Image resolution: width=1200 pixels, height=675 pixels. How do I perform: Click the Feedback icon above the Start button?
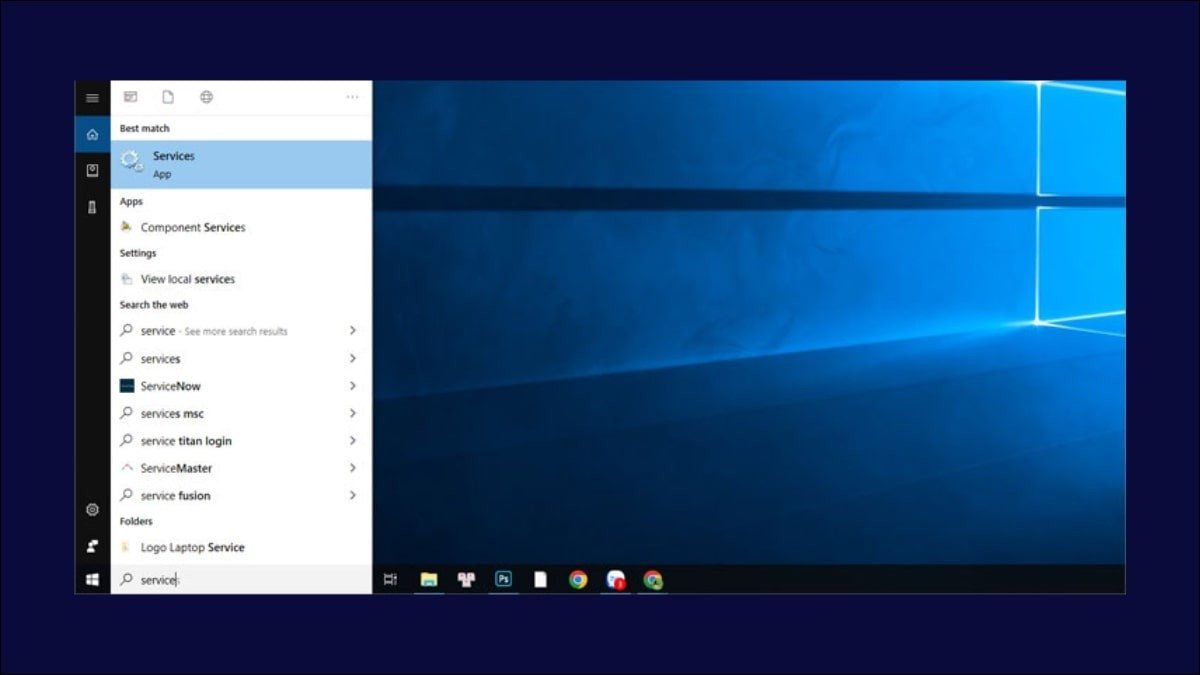[92, 546]
